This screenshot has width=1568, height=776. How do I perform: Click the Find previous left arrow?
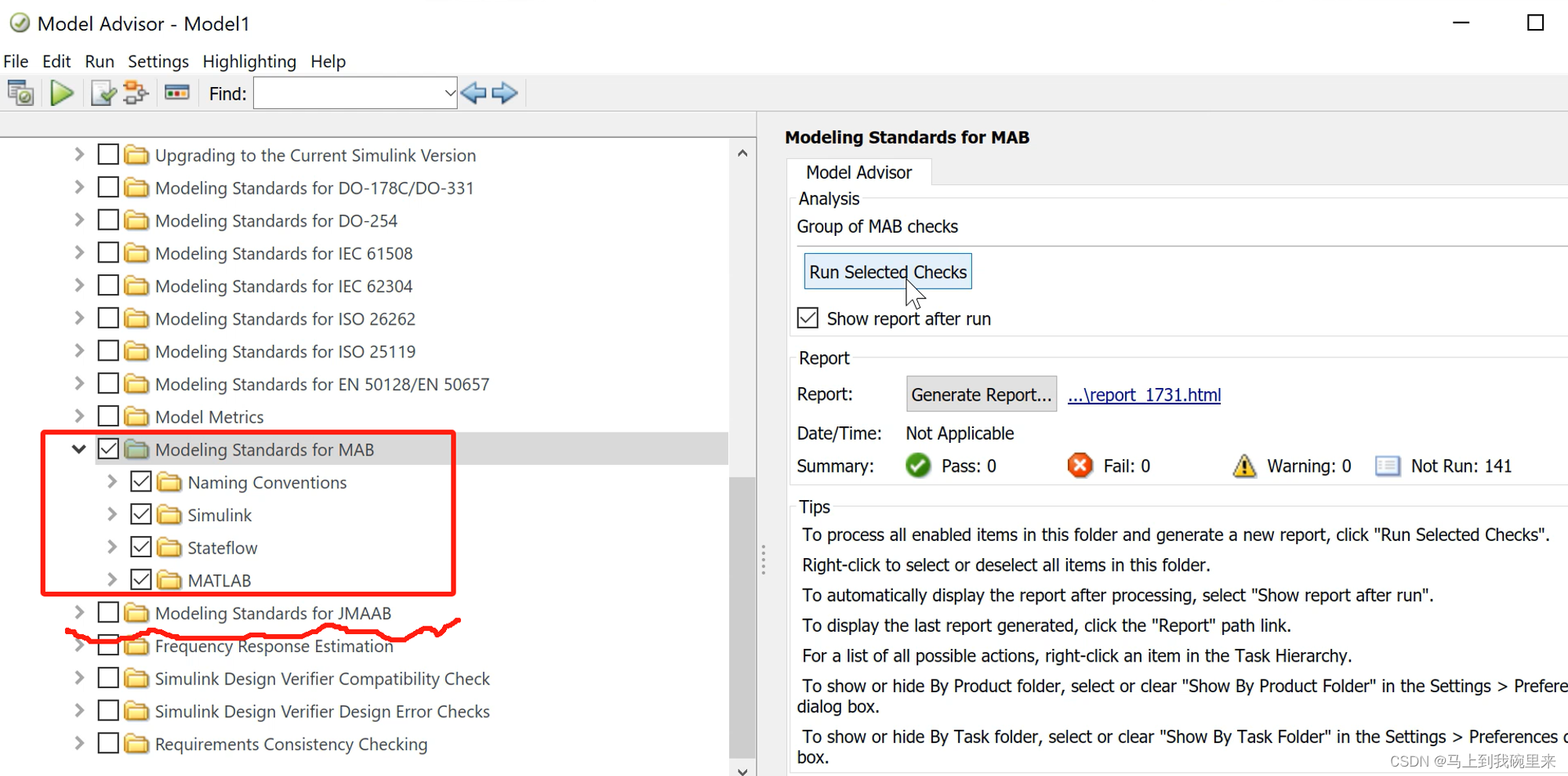click(474, 93)
